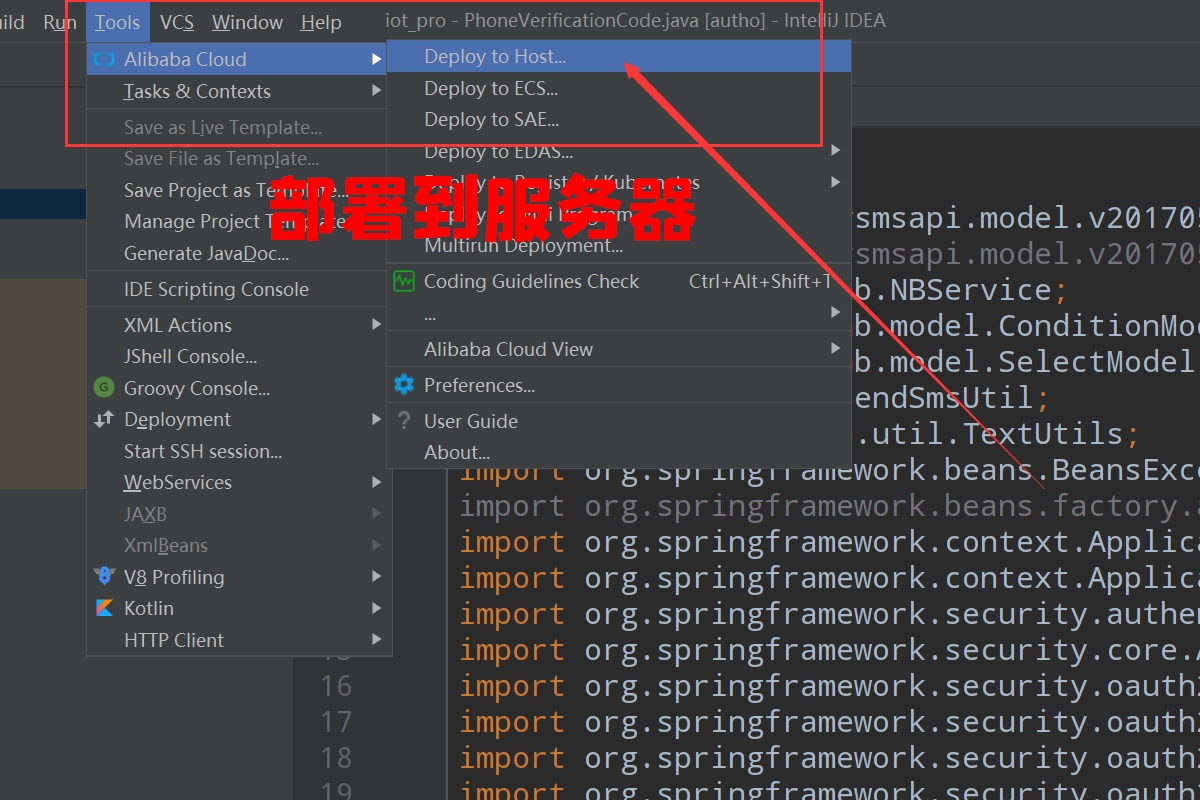
Task: Click the Preferences gear icon
Action: pos(403,385)
